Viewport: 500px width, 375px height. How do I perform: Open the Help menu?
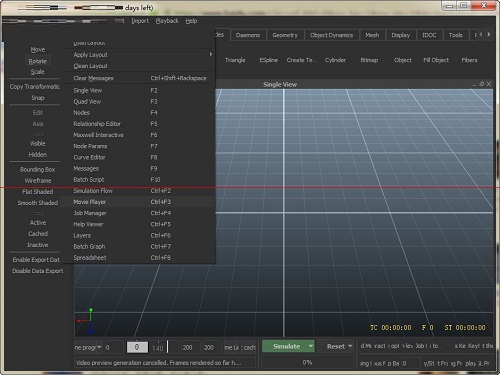191,21
